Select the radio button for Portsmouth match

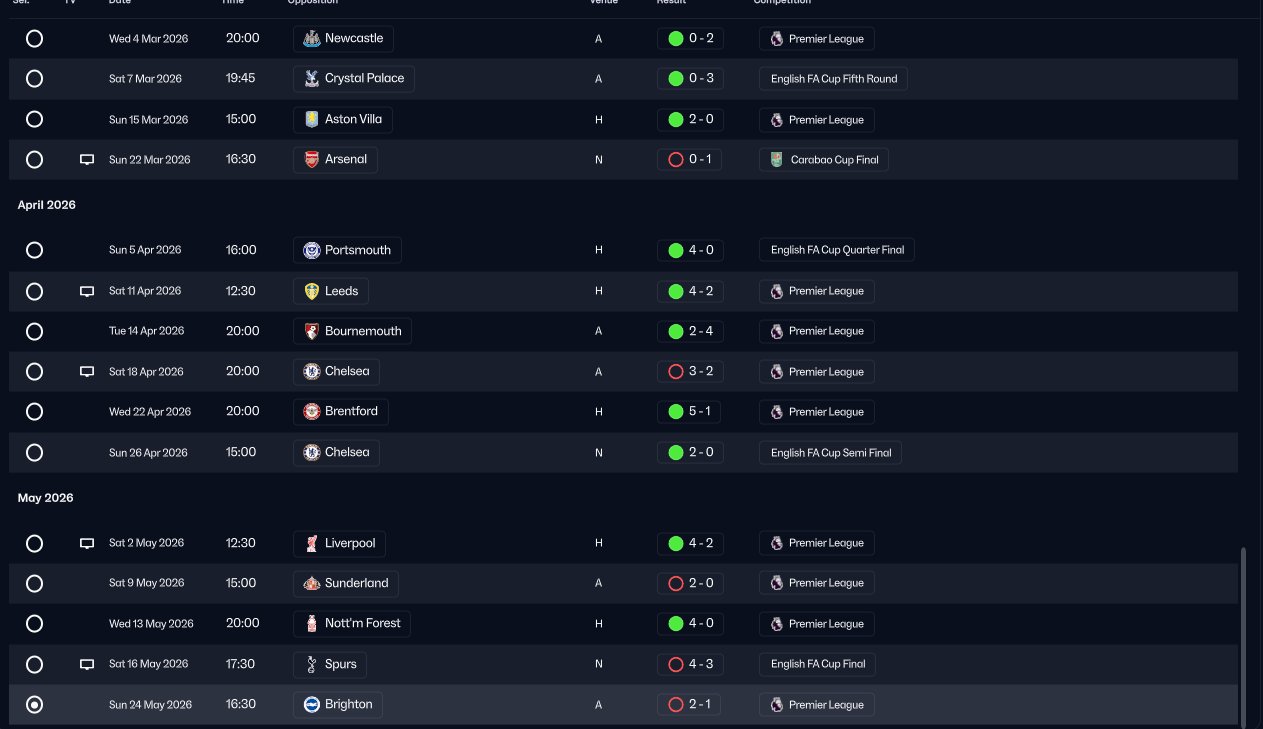[x=34, y=250]
